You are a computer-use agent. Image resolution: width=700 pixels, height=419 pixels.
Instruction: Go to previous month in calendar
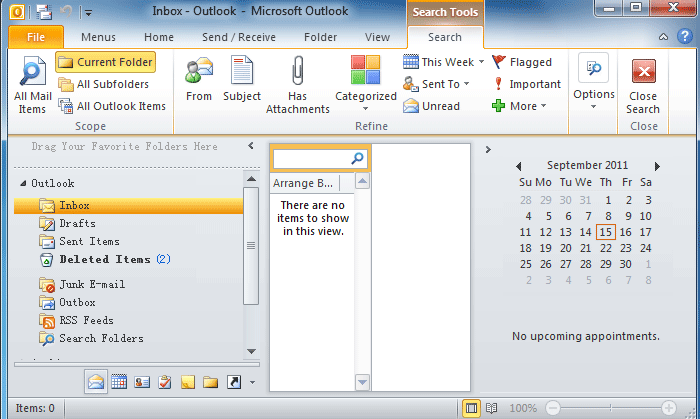[x=518, y=166]
